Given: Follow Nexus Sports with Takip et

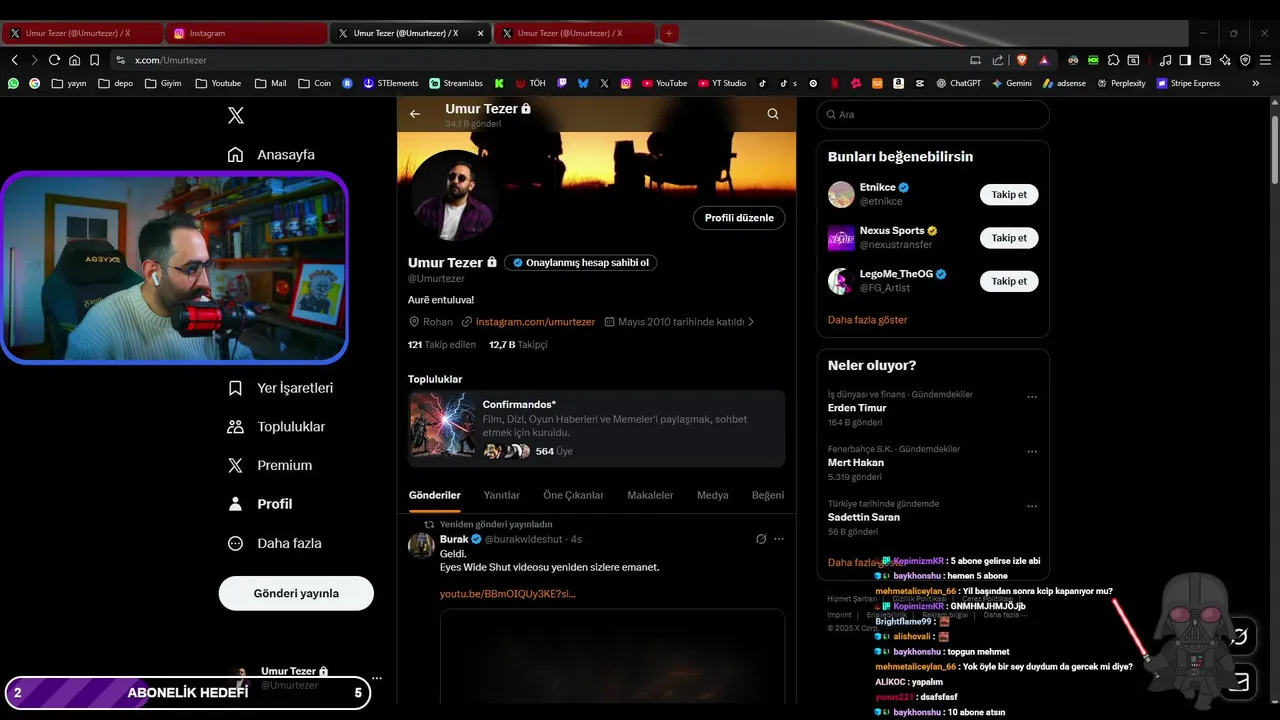Looking at the screenshot, I should [x=1009, y=238].
